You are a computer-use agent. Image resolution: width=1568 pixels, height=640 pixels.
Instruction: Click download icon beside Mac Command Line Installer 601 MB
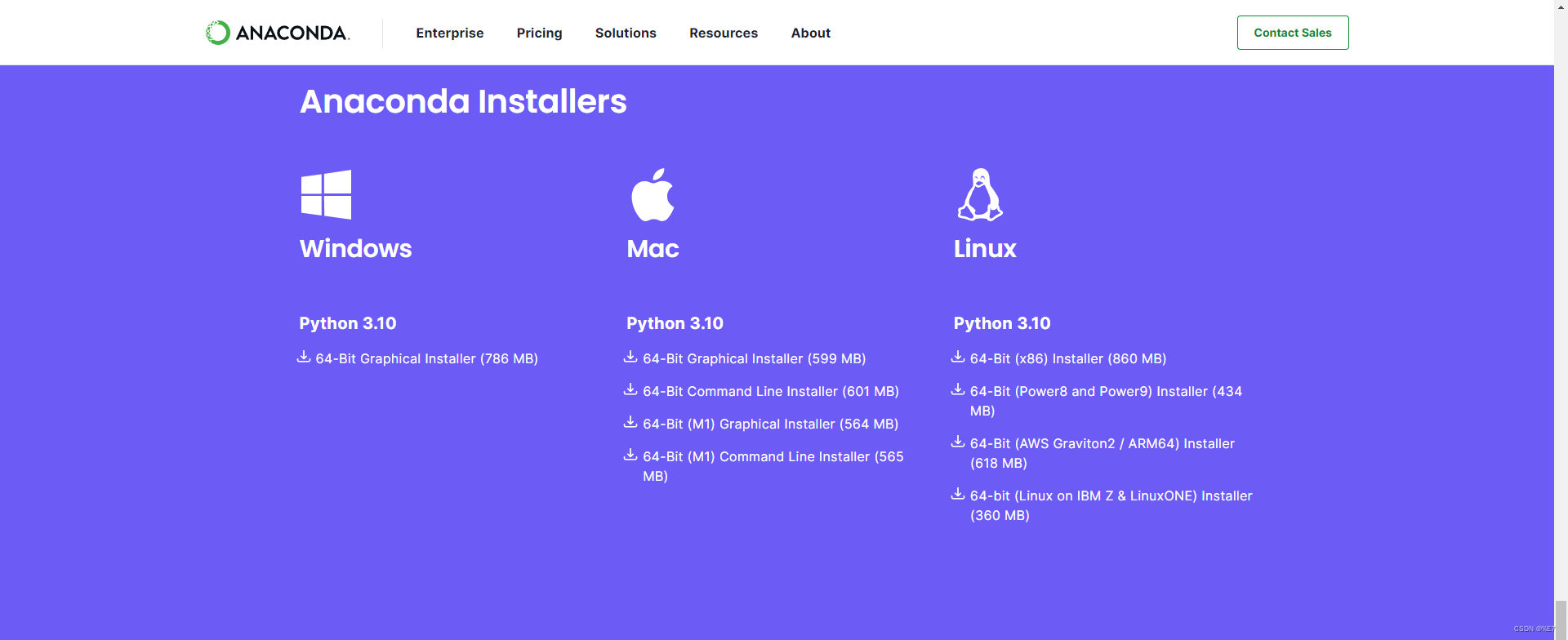tap(630, 389)
